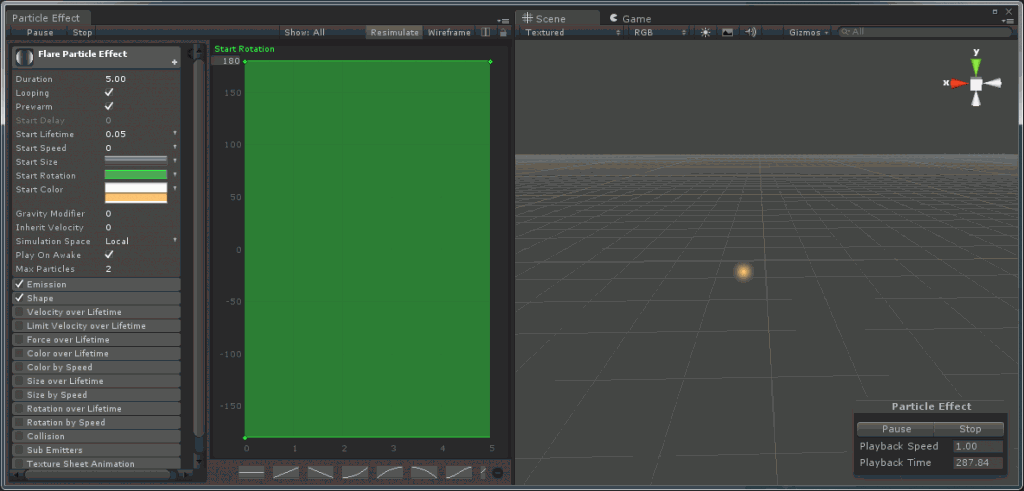Expand the Sub Emitters module header
1024x491 pixels.
click(96, 450)
